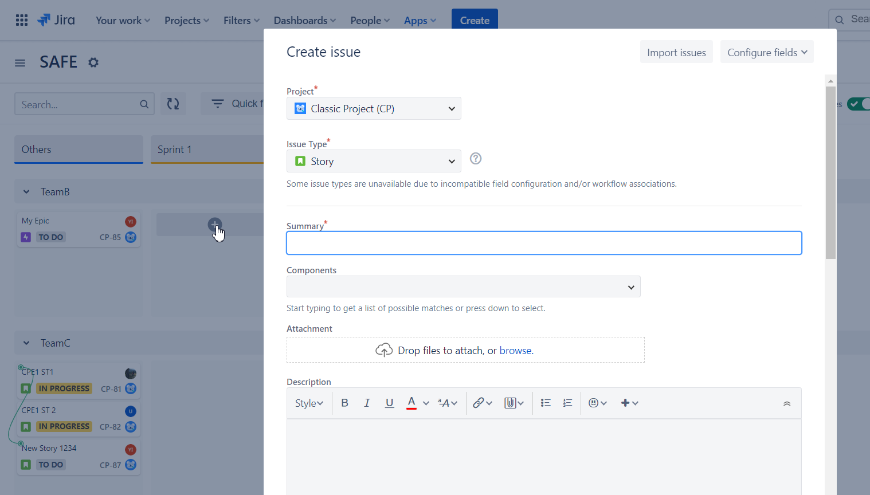This screenshot has height=495, width=870.
Task: Open the text color more-colors arrow
Action: point(426,403)
